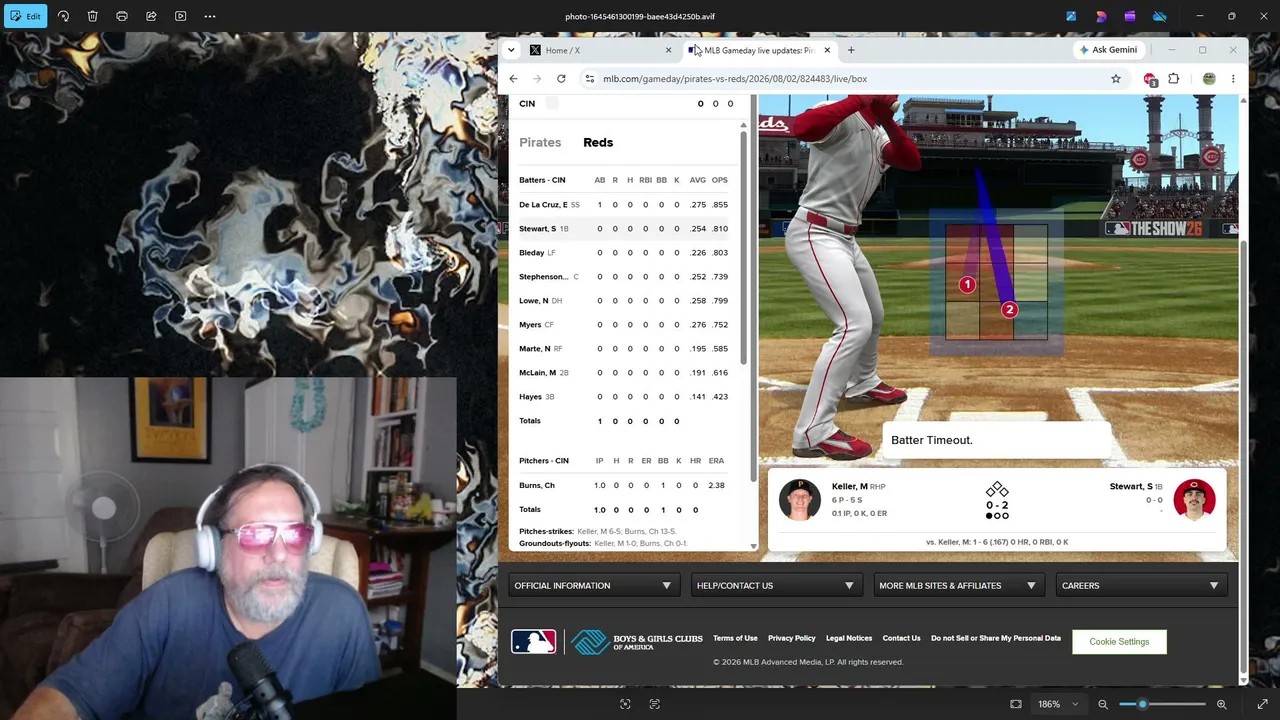The width and height of the screenshot is (1280, 720).
Task: Close the MLB Gameday tab
Action: [x=827, y=50]
